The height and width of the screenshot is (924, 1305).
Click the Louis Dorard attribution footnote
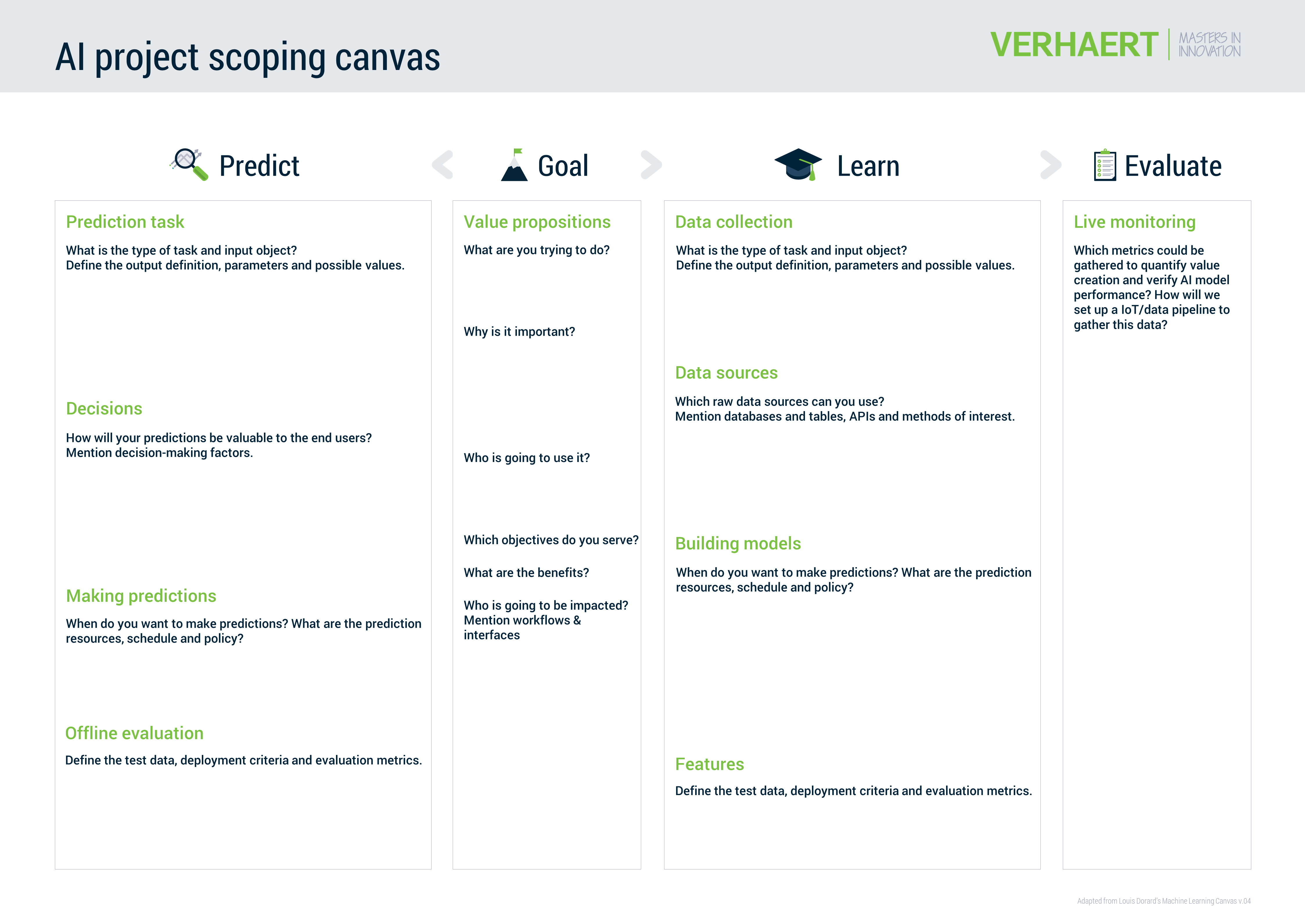pyautogui.click(x=1163, y=901)
